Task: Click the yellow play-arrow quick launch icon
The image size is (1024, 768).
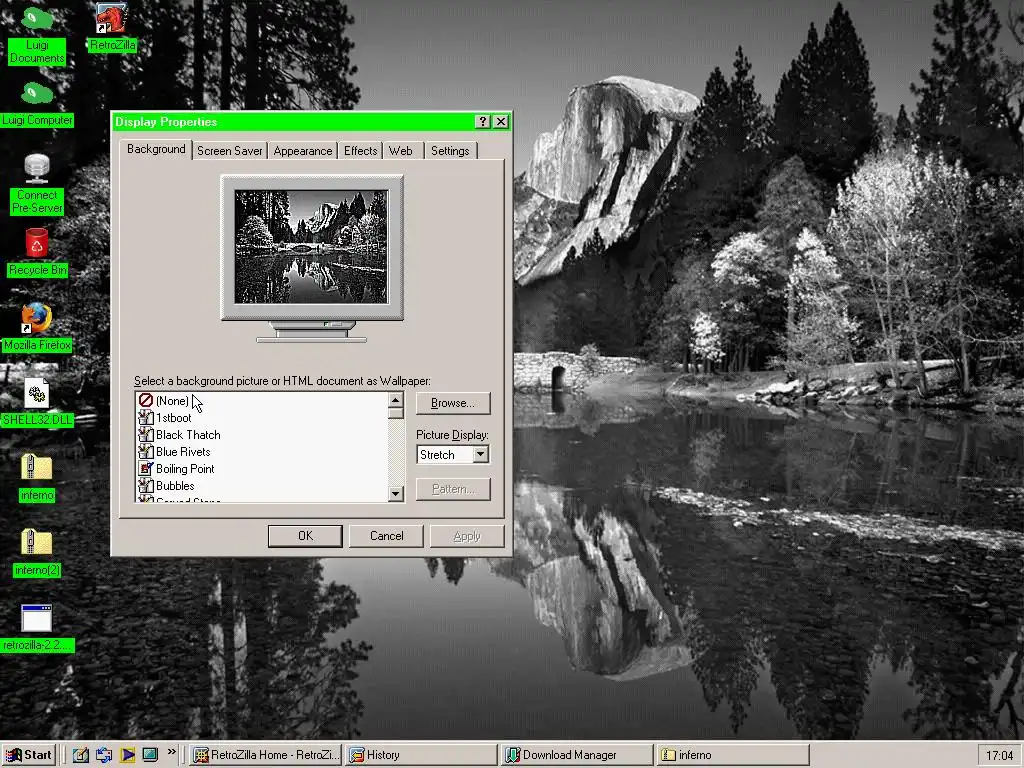Action: 127,755
